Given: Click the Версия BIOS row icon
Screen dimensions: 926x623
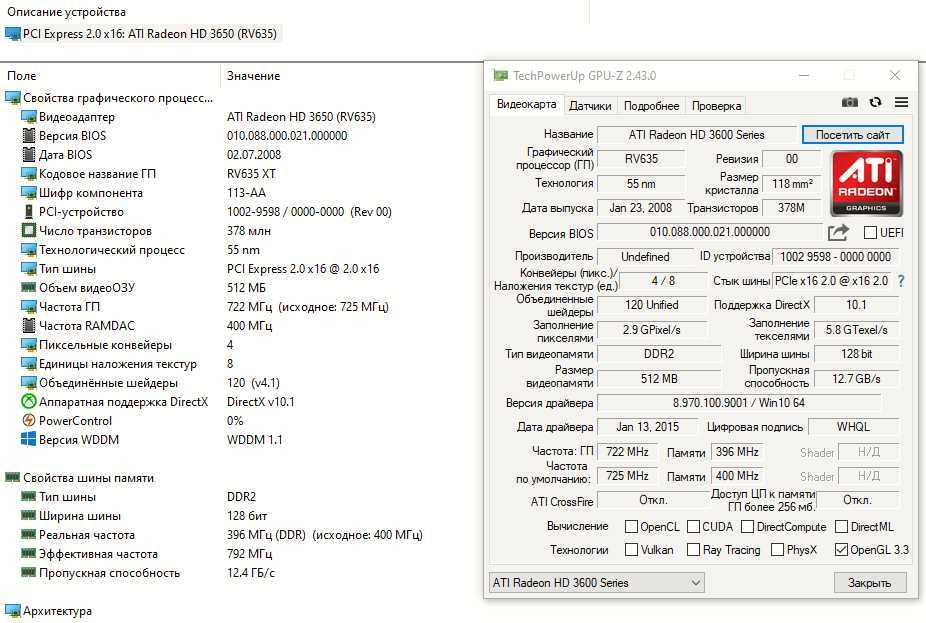Looking at the screenshot, I should coord(28,136).
